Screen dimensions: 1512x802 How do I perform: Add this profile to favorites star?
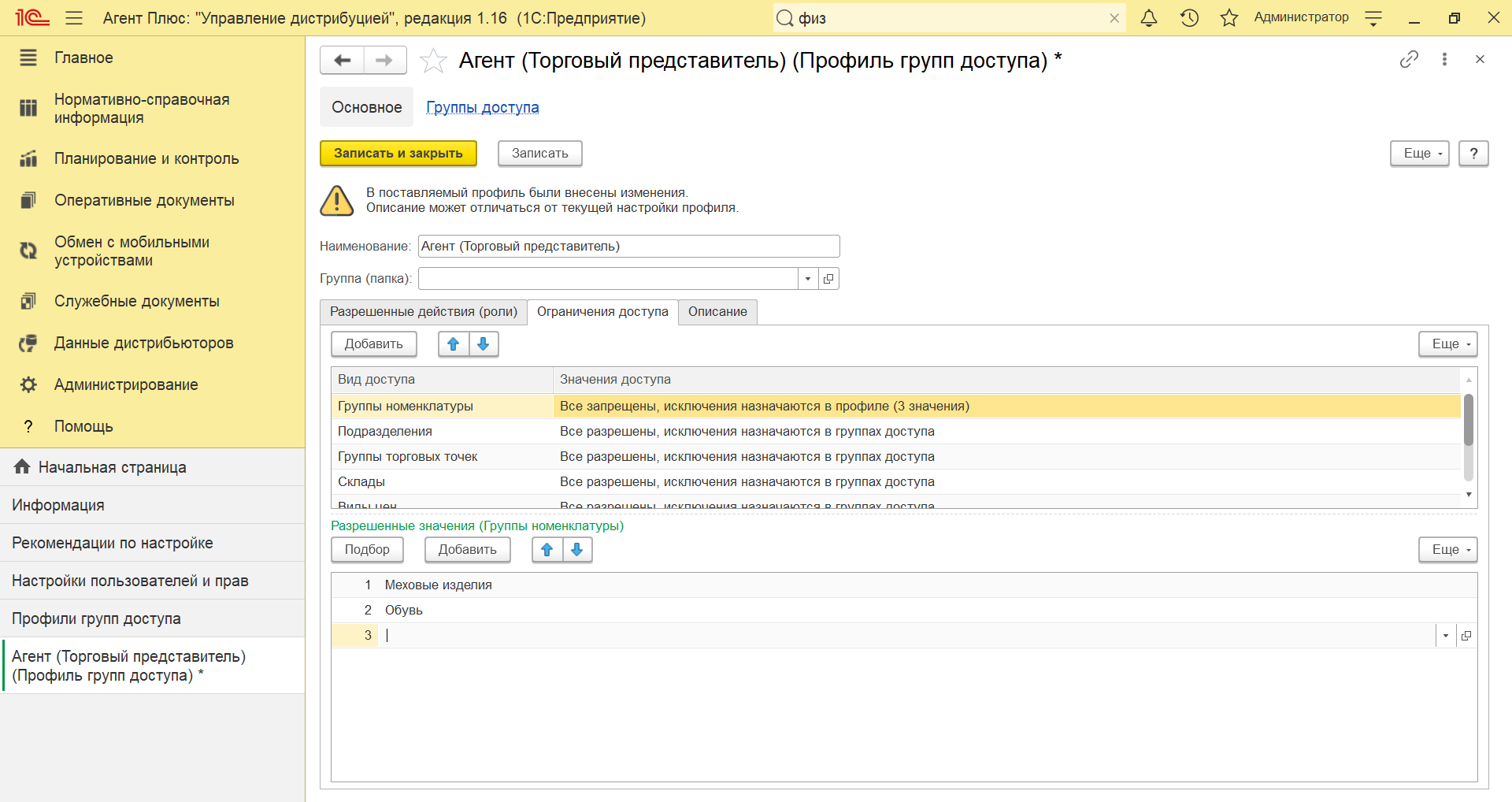coord(433,61)
